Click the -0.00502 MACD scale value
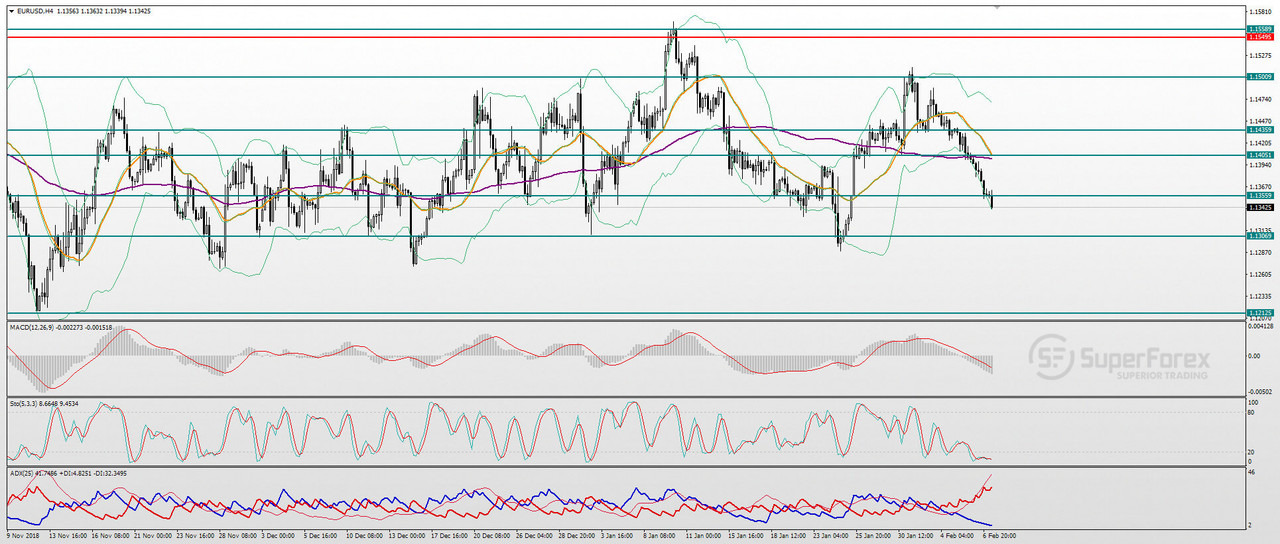 pyautogui.click(x=1262, y=391)
